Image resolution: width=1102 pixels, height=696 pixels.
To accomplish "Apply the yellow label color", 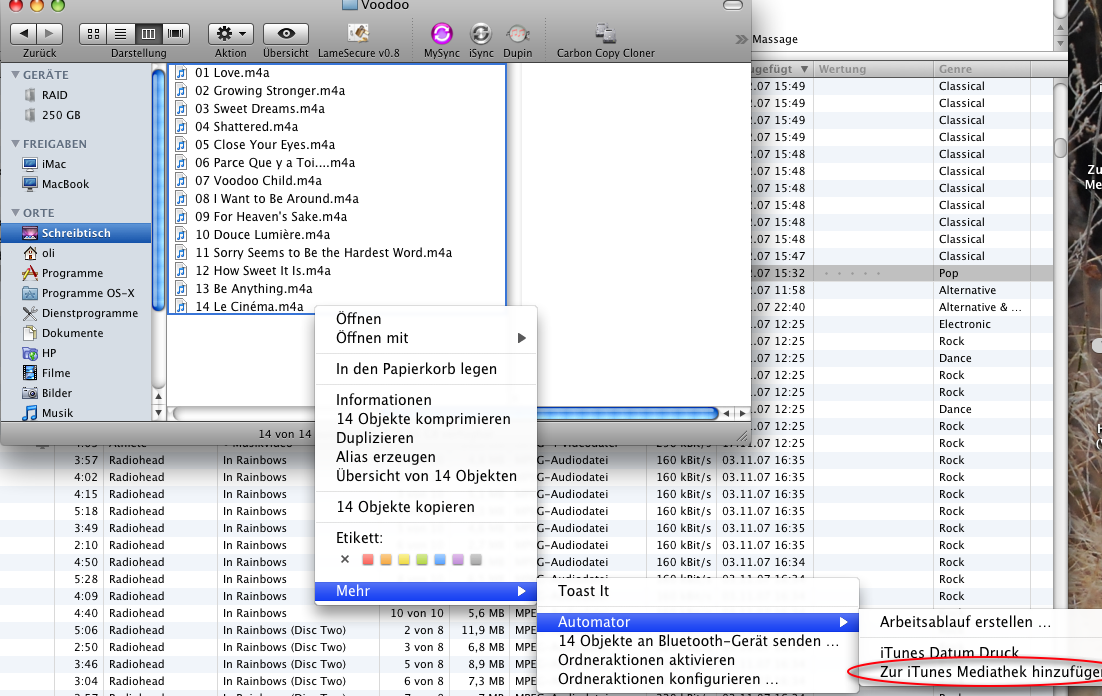I will click(x=403, y=560).
